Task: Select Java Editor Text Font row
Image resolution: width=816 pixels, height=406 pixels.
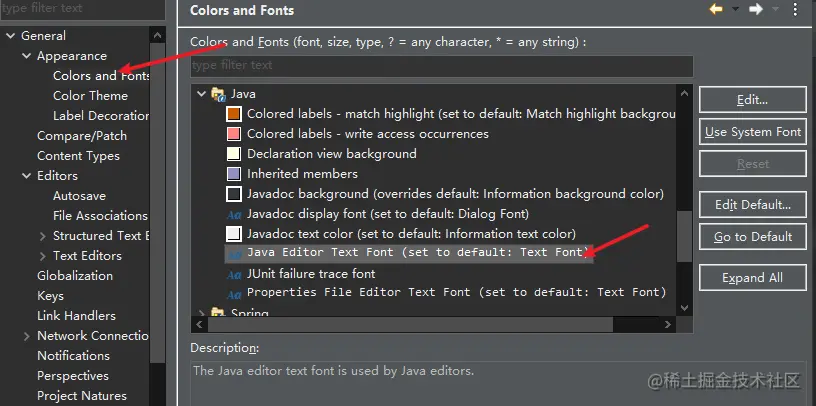Action: pyautogui.click(x=409, y=253)
